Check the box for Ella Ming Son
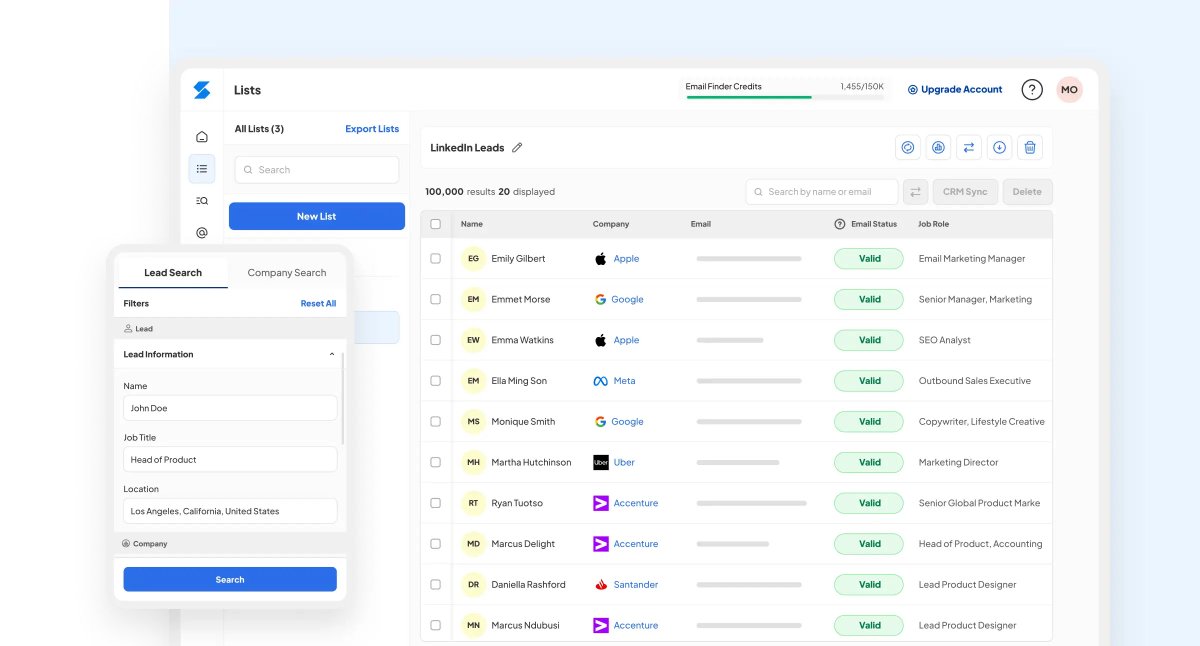Viewport: 1200px width, 646px height. coord(435,381)
